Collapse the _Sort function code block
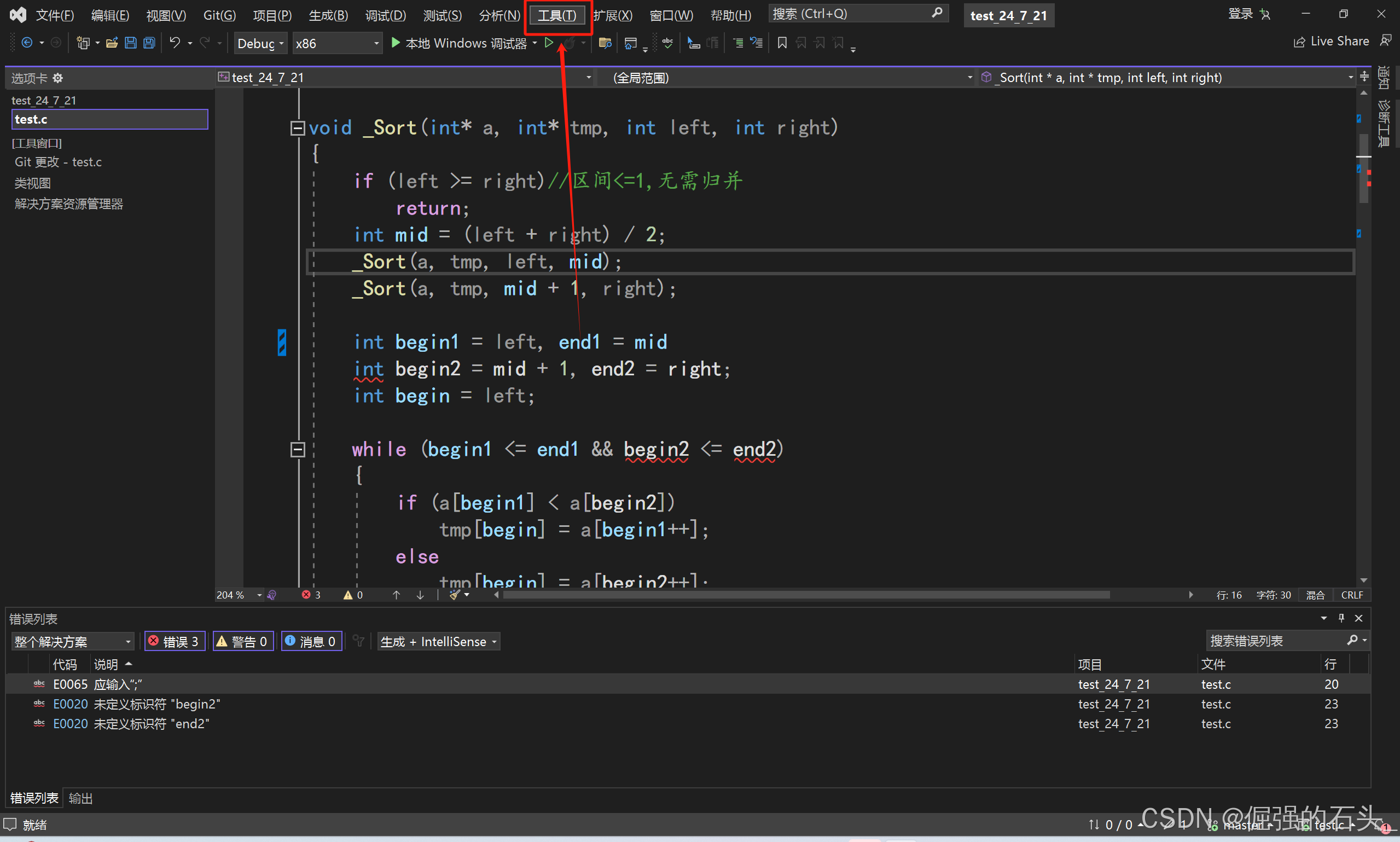Viewport: 1400px width, 842px height. tap(297, 128)
